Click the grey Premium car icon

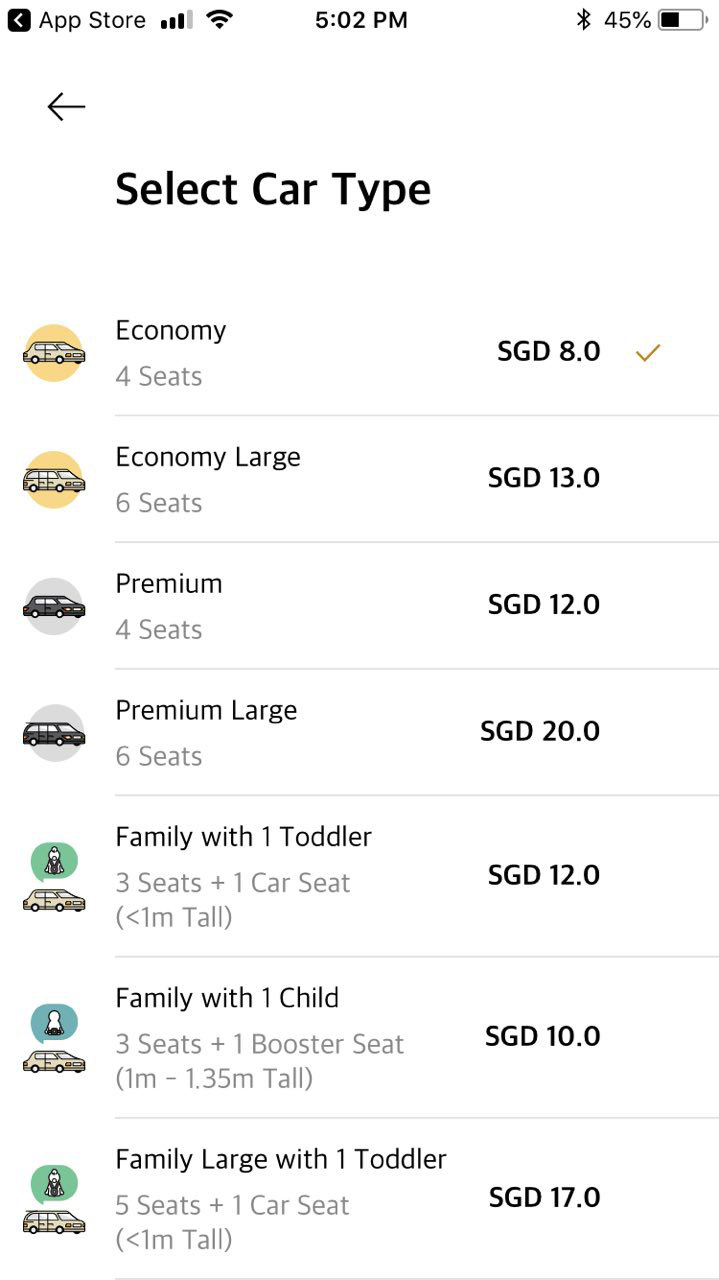tap(54, 606)
